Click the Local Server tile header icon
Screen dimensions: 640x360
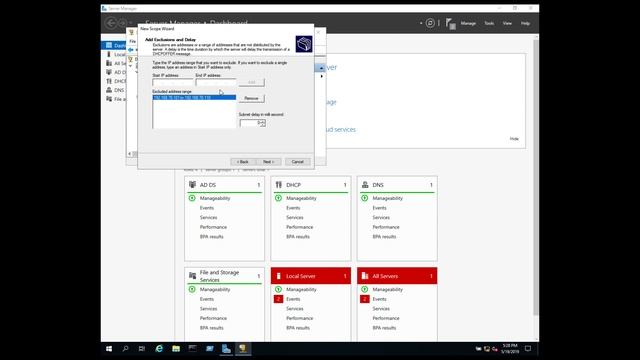click(279, 276)
